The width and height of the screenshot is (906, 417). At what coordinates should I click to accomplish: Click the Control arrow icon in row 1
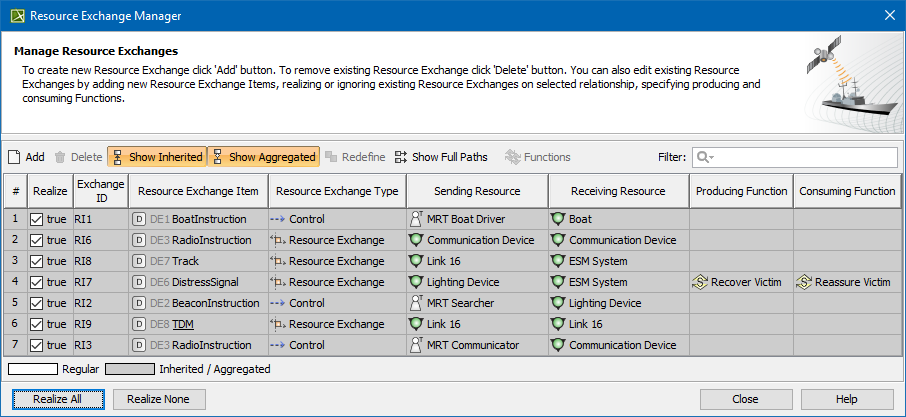click(277, 219)
